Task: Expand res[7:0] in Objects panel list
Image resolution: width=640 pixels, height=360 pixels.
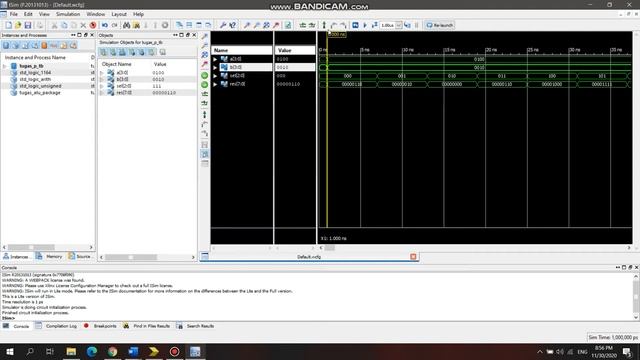Action: [x=102, y=93]
